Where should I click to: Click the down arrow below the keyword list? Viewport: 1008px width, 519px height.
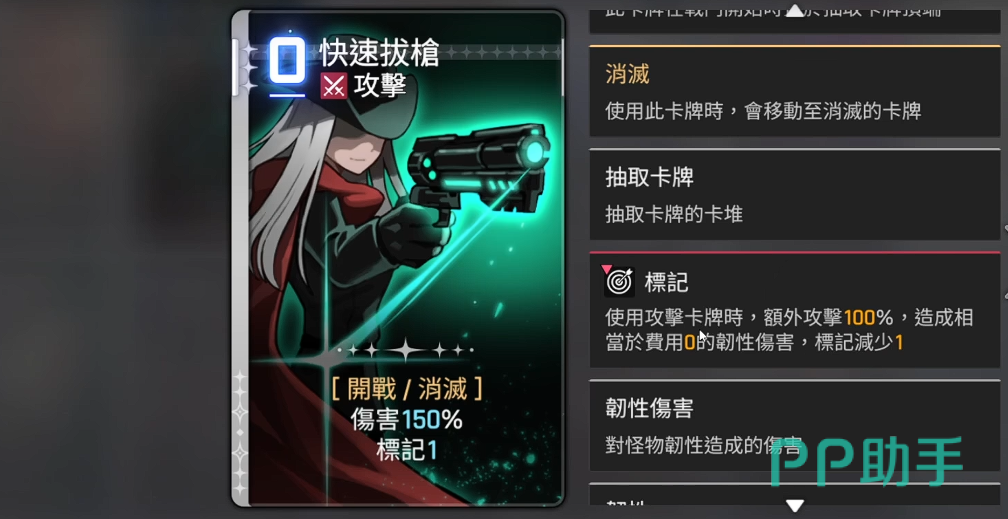click(795, 506)
